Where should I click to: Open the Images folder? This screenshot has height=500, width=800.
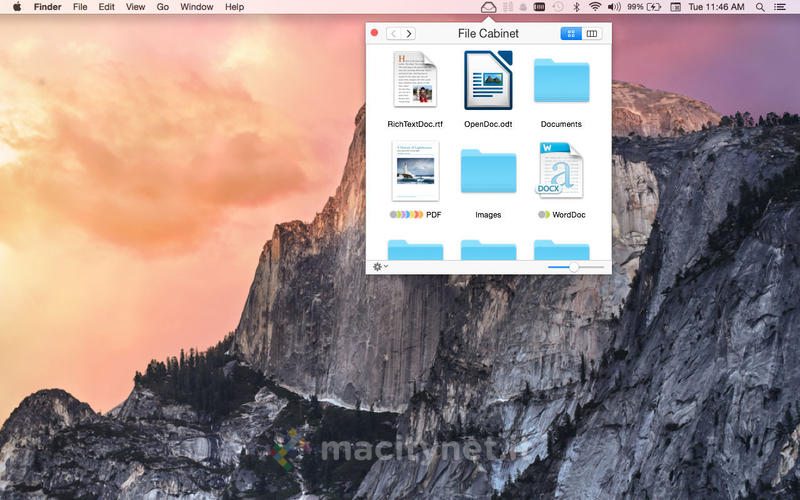pos(488,171)
